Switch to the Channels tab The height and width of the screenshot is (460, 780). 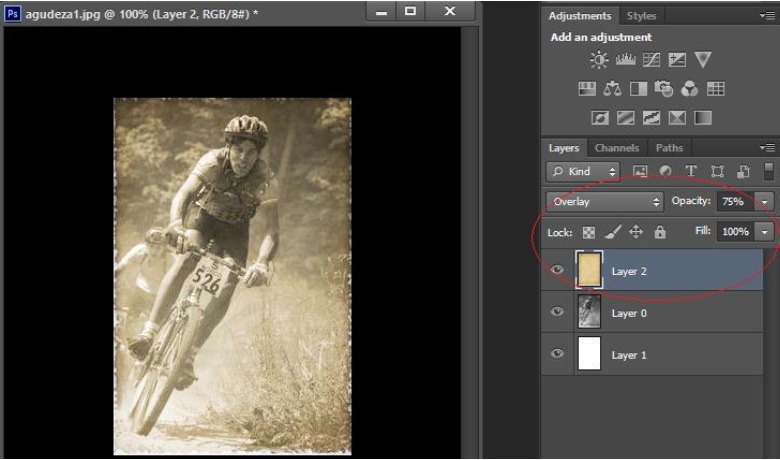617,148
